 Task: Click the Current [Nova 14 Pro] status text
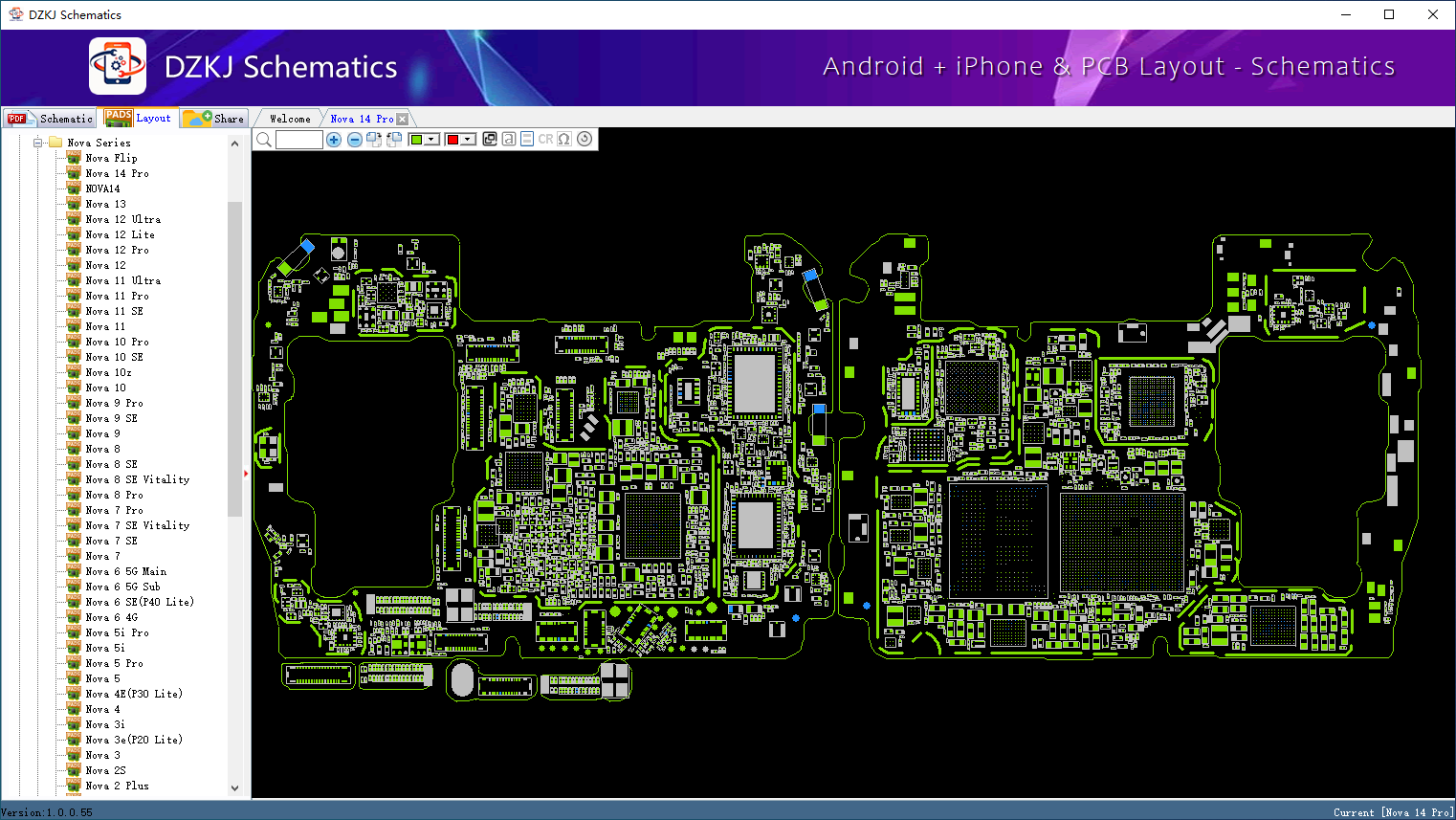point(1393,812)
